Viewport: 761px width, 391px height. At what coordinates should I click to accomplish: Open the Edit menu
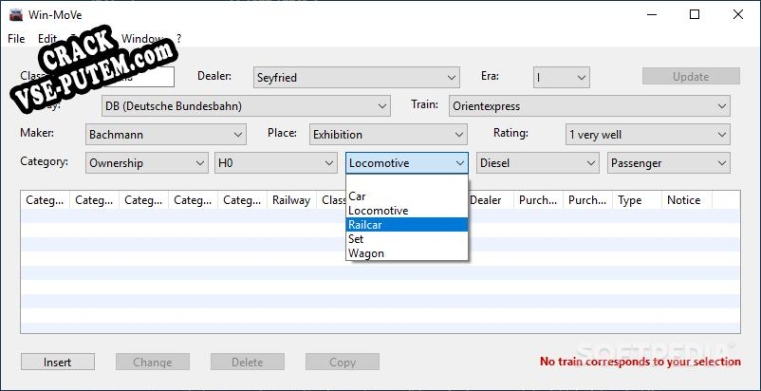47,39
